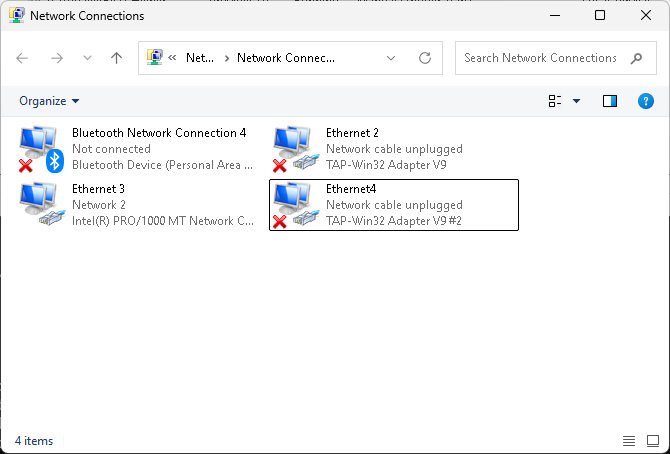Switch to details view in status bar
The width and height of the screenshot is (670, 454).
pyautogui.click(x=629, y=440)
